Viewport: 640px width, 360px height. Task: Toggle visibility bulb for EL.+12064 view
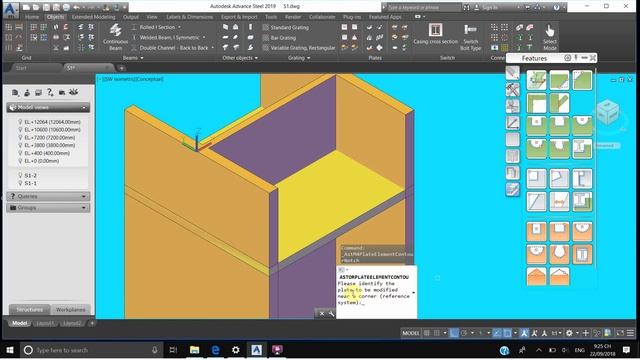[x=20, y=122]
